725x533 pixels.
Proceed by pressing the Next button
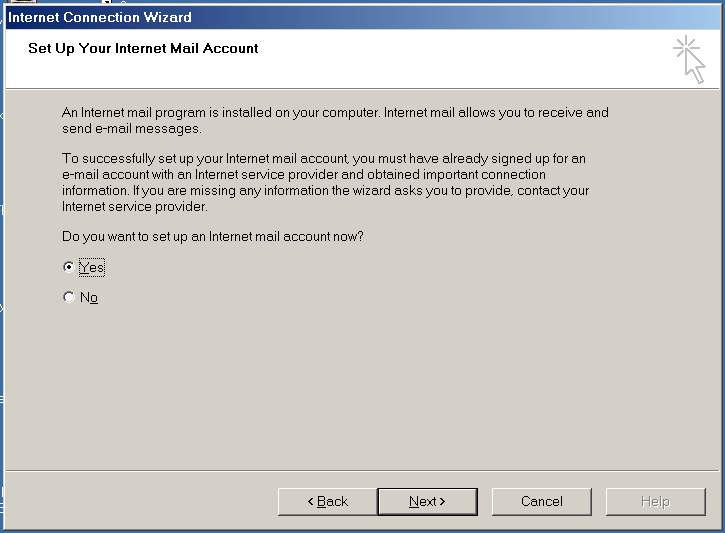tap(427, 501)
